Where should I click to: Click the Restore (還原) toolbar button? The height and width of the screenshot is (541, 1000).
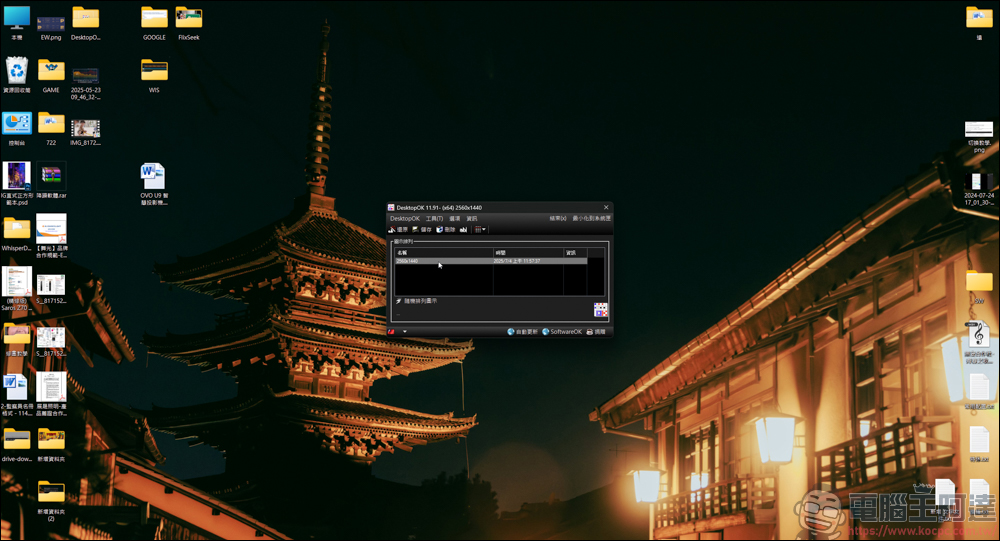[x=398, y=230]
